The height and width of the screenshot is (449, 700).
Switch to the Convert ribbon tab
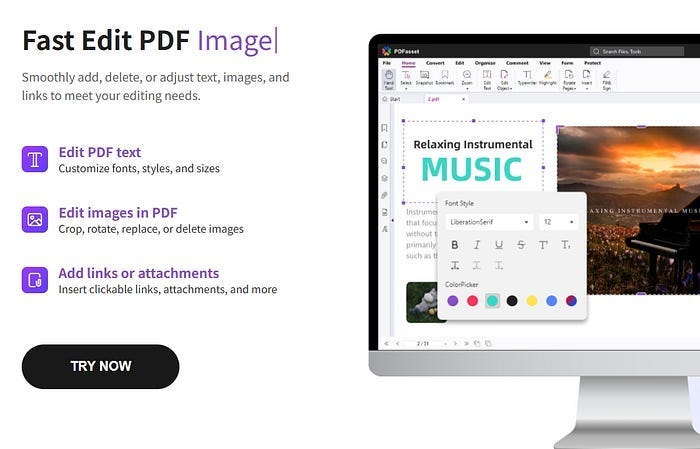(435, 63)
